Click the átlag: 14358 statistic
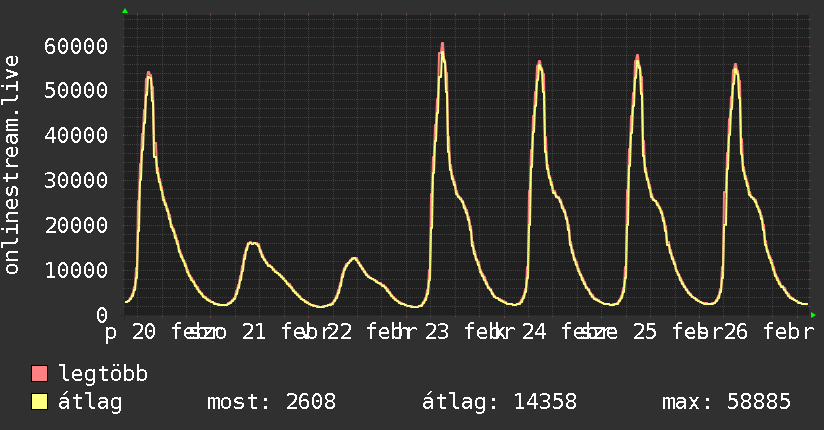Screen dimensions: 824x430 499,402
